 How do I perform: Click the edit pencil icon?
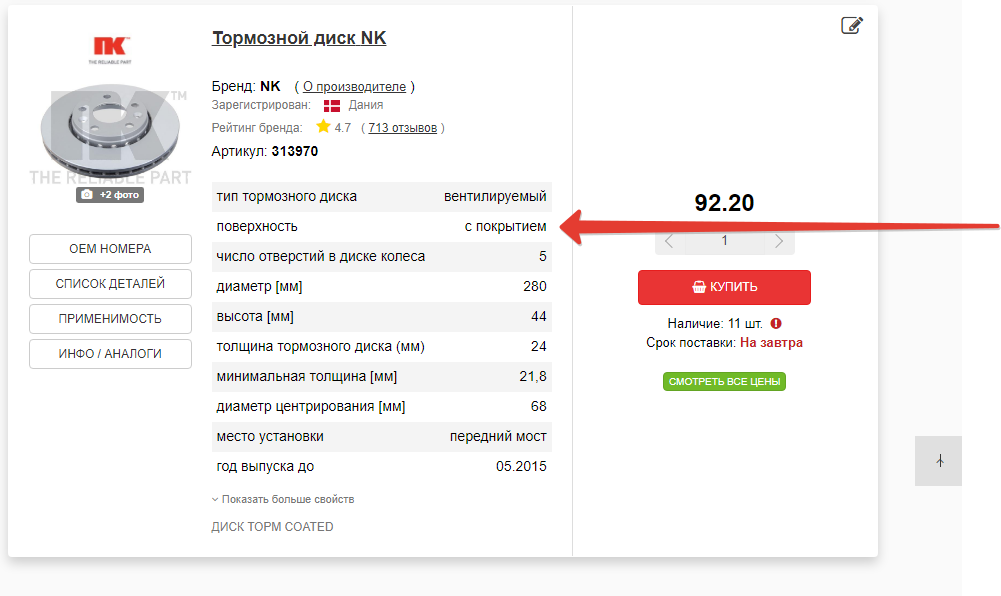point(852,26)
